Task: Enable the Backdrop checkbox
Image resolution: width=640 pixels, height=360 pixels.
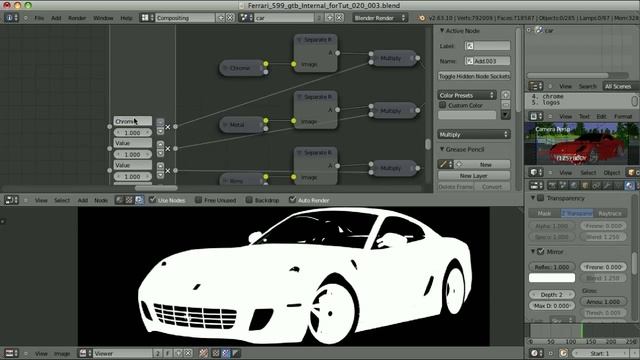Action: pyautogui.click(x=249, y=200)
